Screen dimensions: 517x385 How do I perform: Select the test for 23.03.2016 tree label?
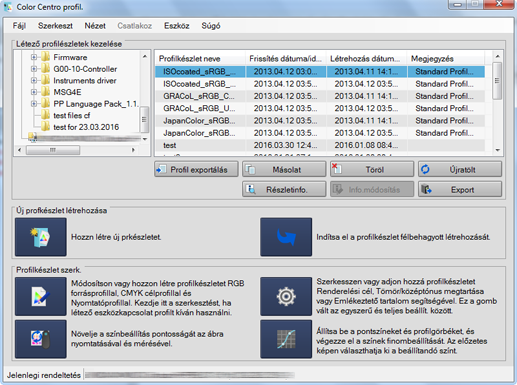[x=86, y=127]
